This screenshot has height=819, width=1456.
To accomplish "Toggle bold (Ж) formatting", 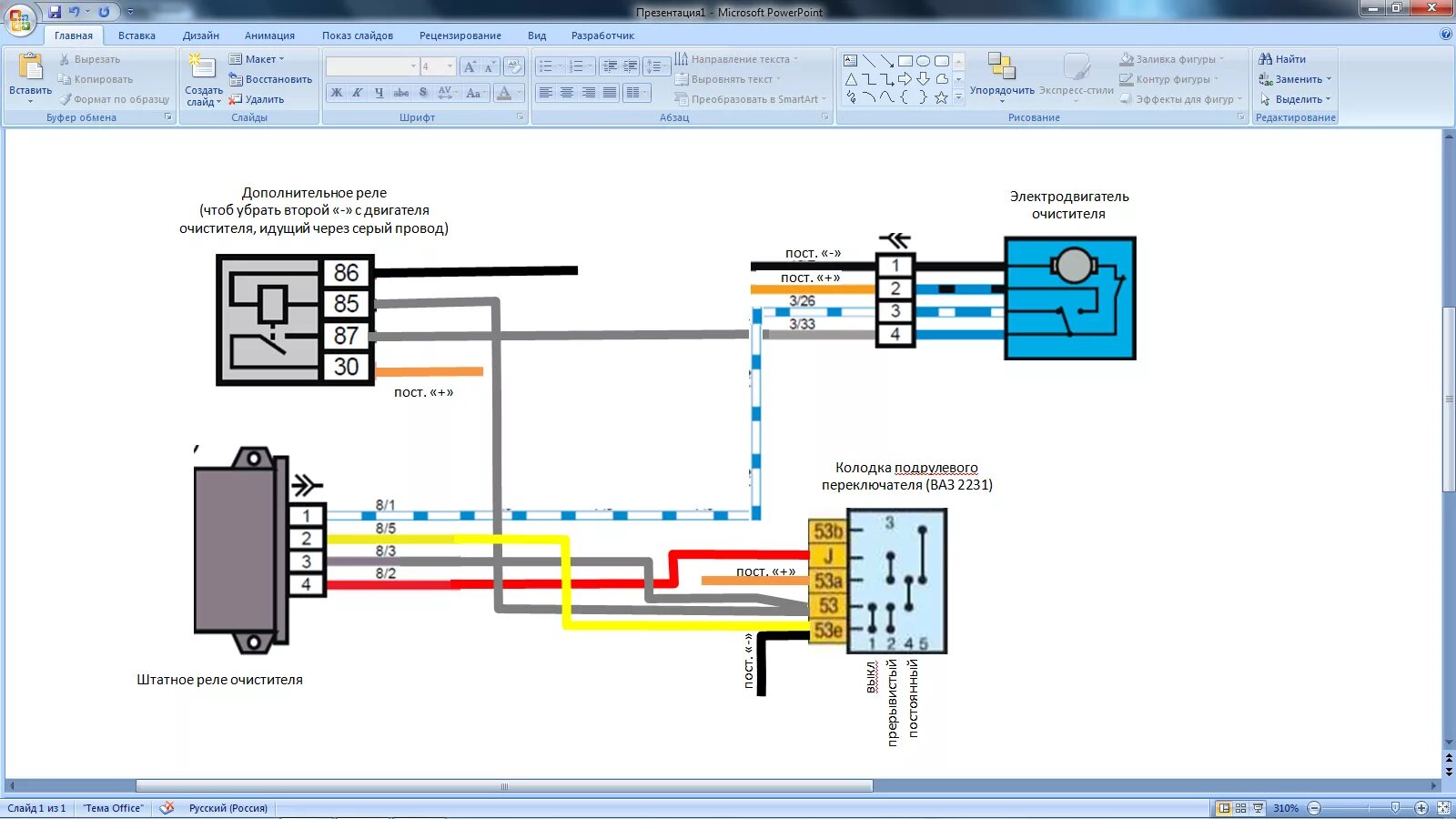I will tap(337, 93).
